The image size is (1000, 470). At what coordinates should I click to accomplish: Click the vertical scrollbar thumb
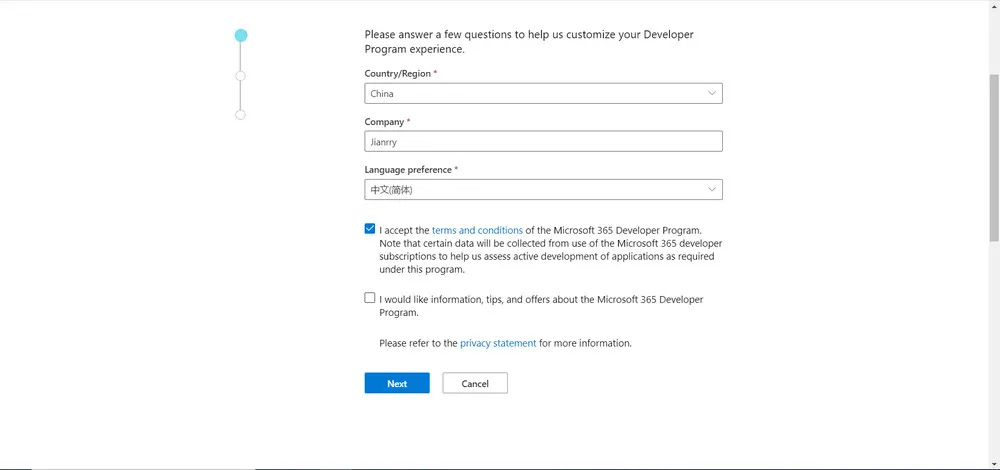pos(993,155)
